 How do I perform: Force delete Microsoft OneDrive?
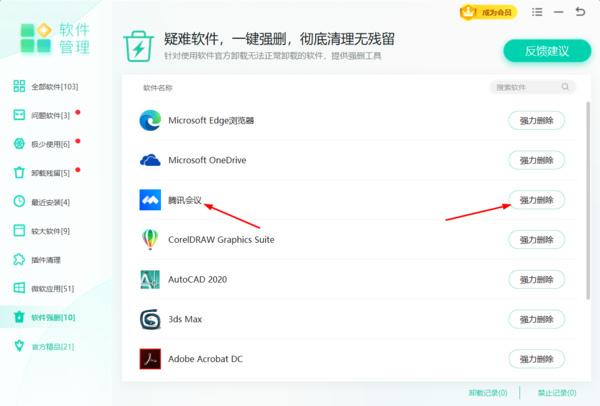pos(536,160)
